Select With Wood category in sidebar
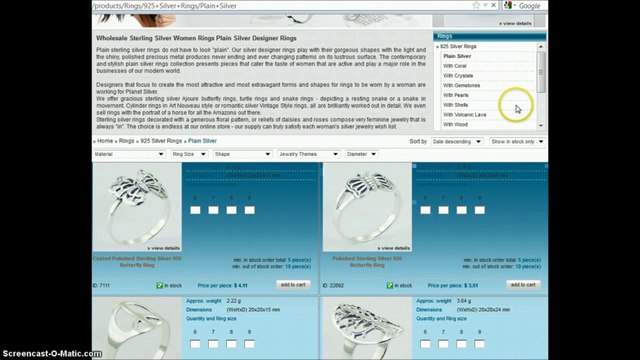This screenshot has width=640, height=360. click(455, 125)
